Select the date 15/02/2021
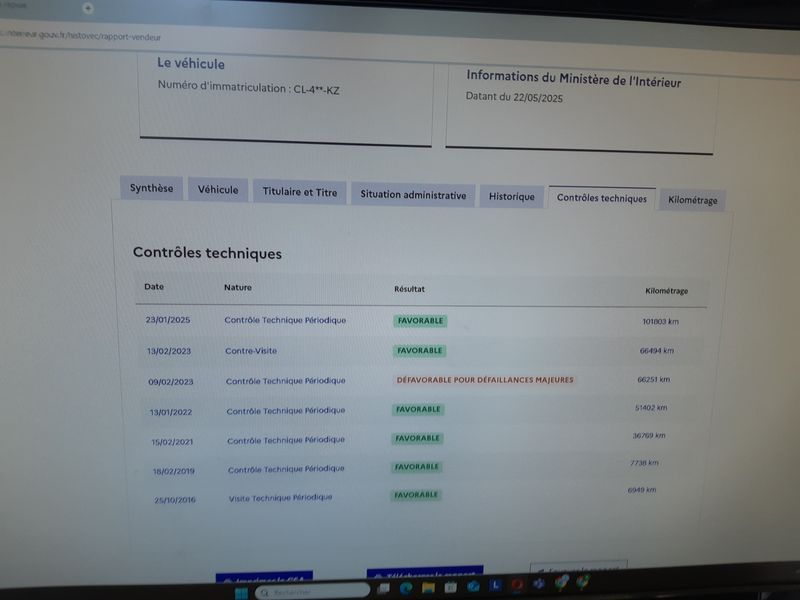Viewport: 800px width, 600px height. point(172,442)
